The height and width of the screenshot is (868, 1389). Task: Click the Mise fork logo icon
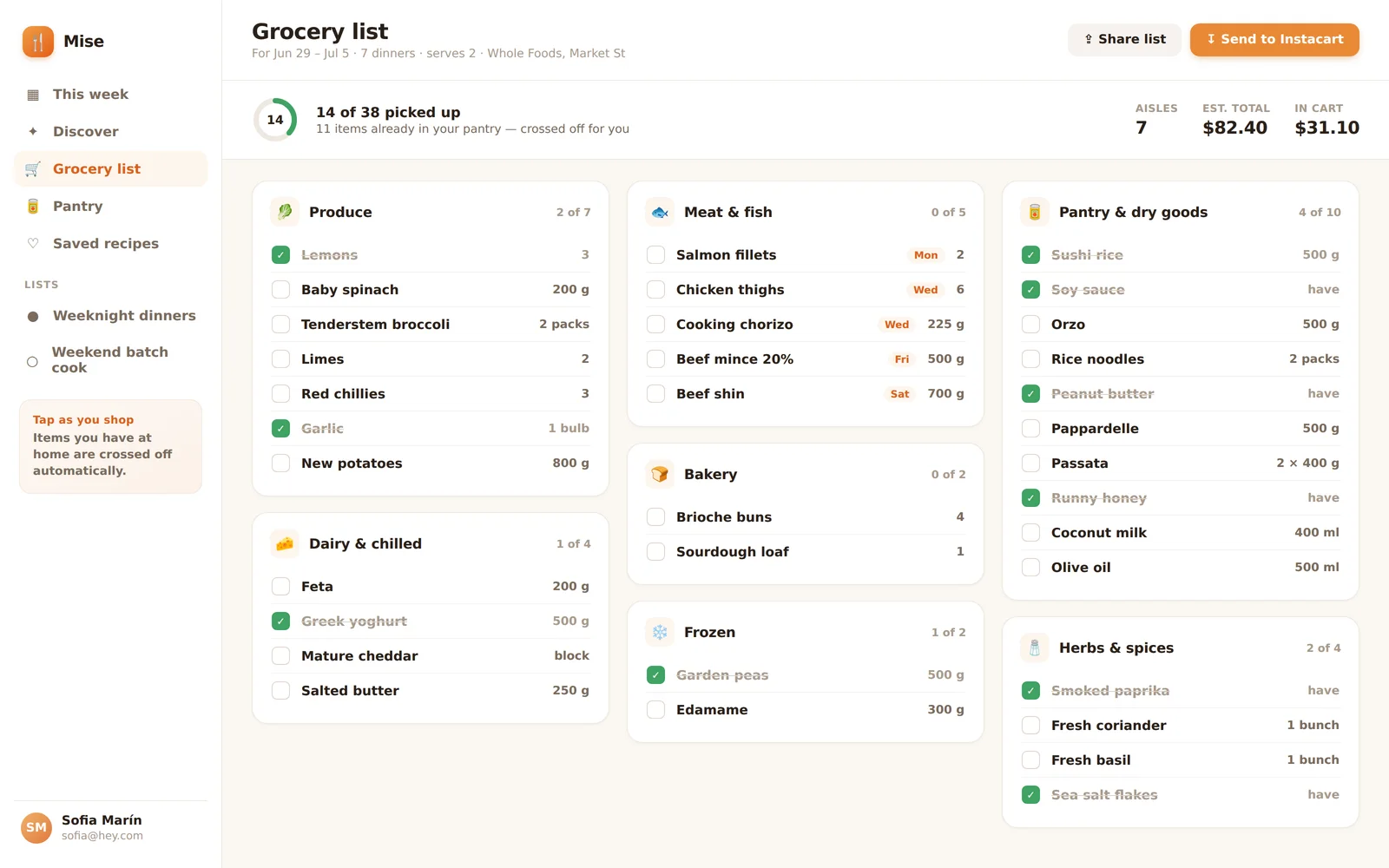coord(38,41)
